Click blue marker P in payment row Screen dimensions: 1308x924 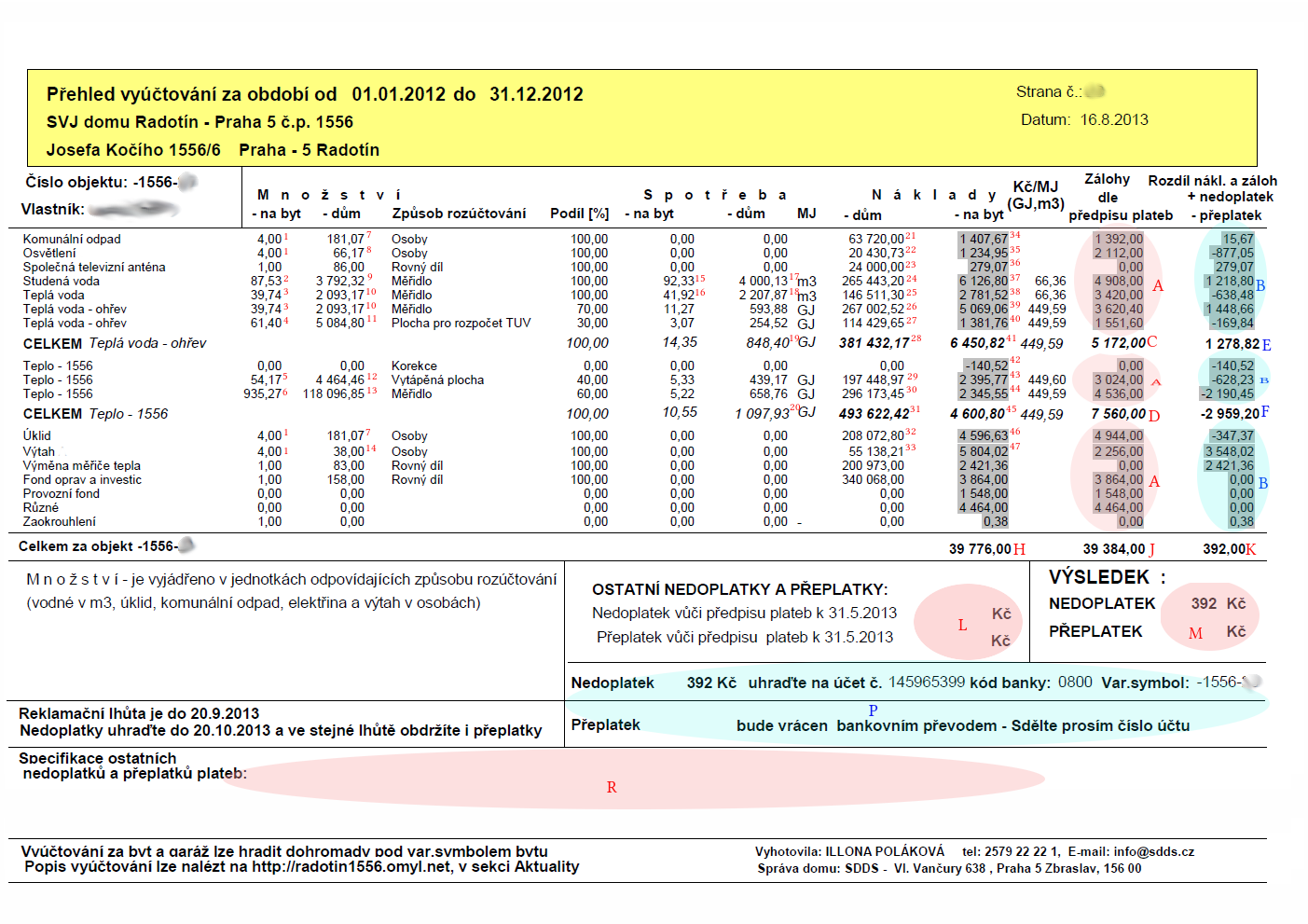point(873,710)
